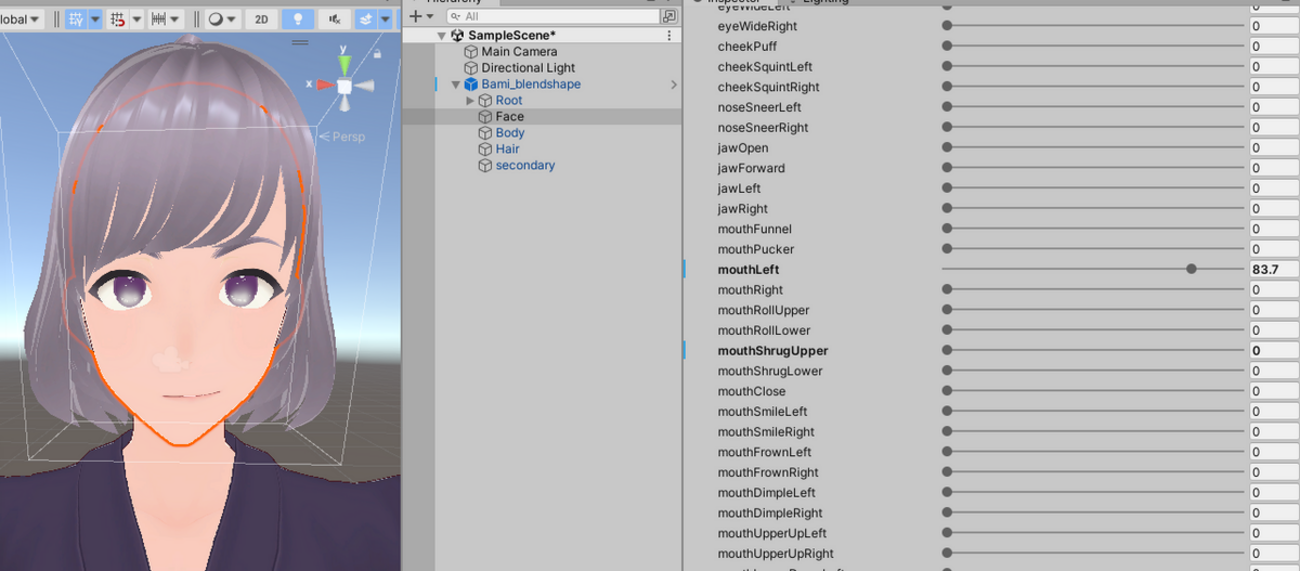
Task: Click the eyeWideRight label
Action: 757,26
